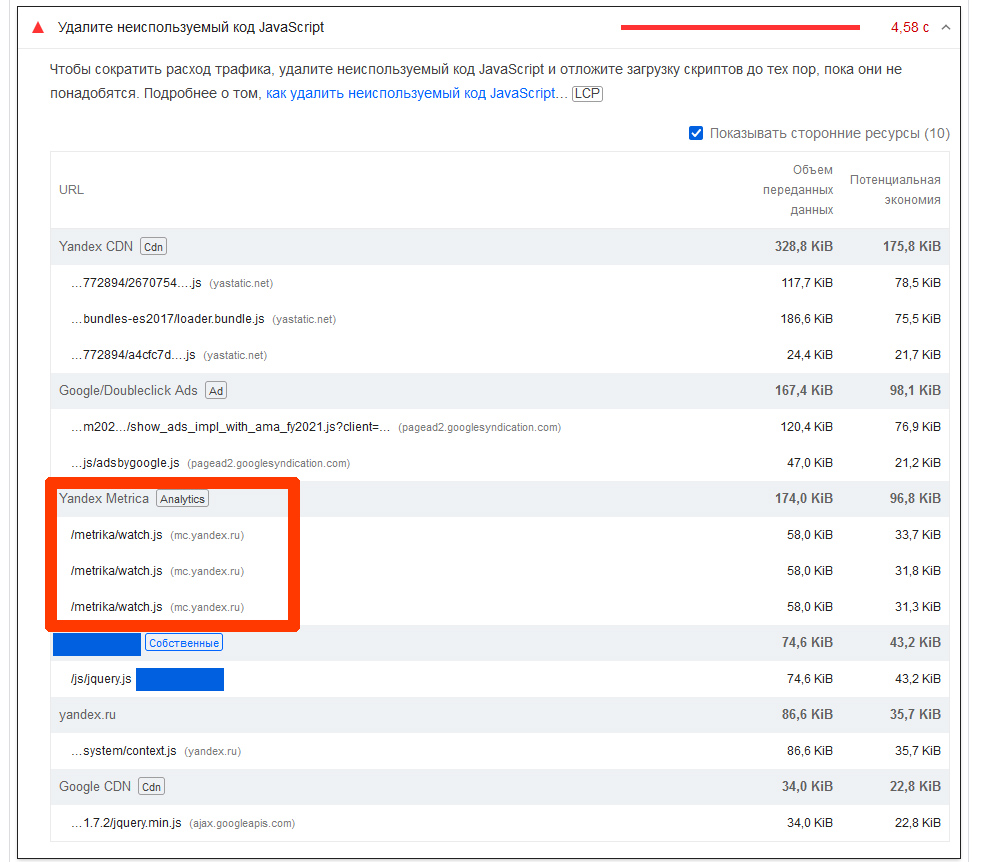Click the Собственные first-party tag

[184, 643]
